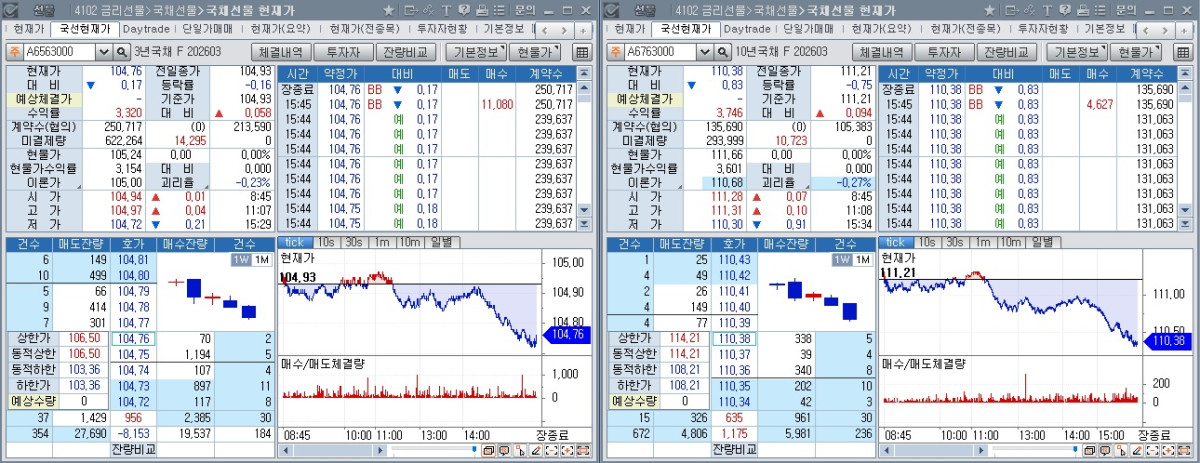Click the grid layout icon in 3년국채 window
Image resolution: width=1200 pixels, height=463 pixels.
[x=583, y=52]
